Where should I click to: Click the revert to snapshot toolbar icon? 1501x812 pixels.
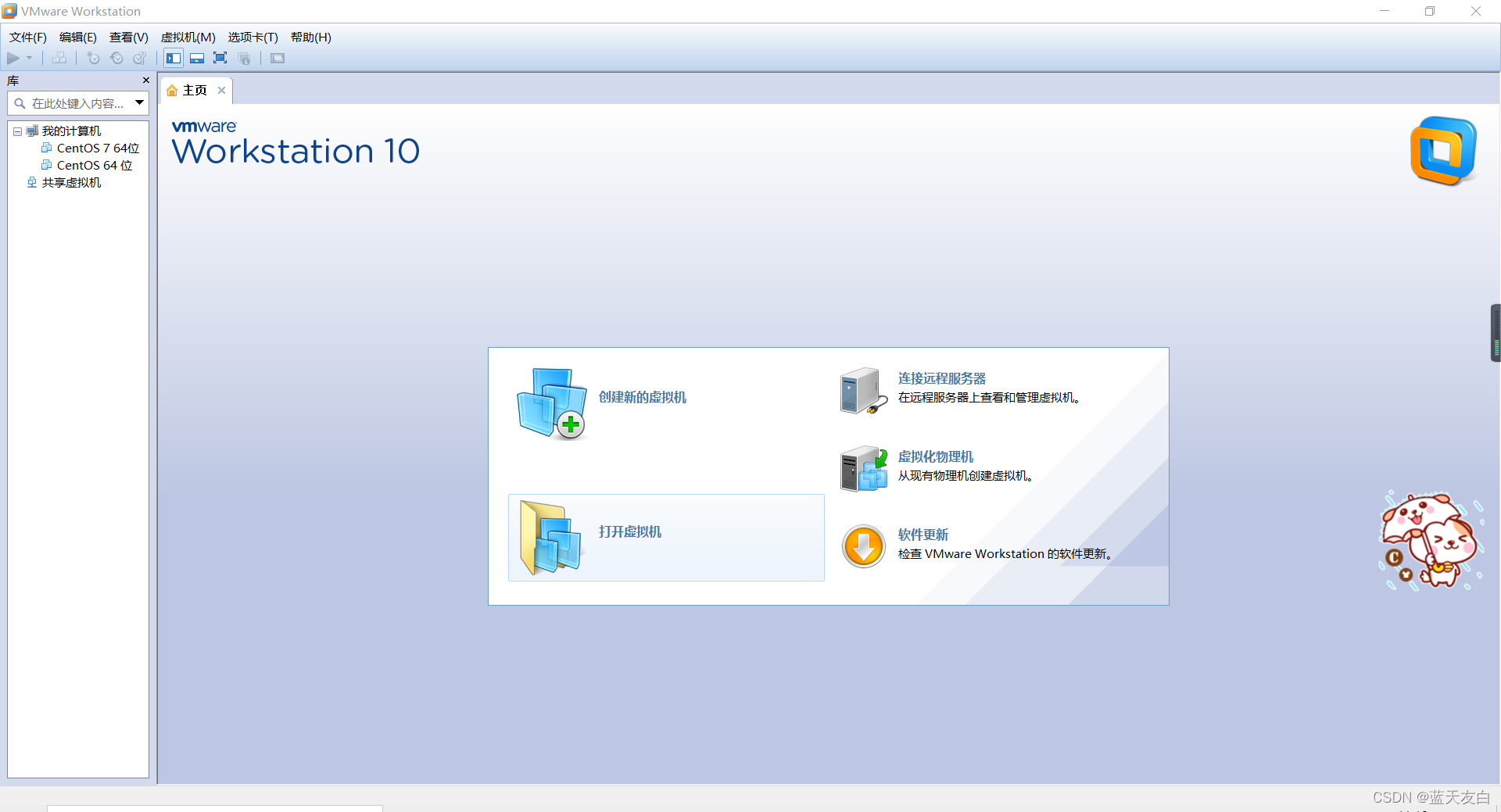coord(116,59)
